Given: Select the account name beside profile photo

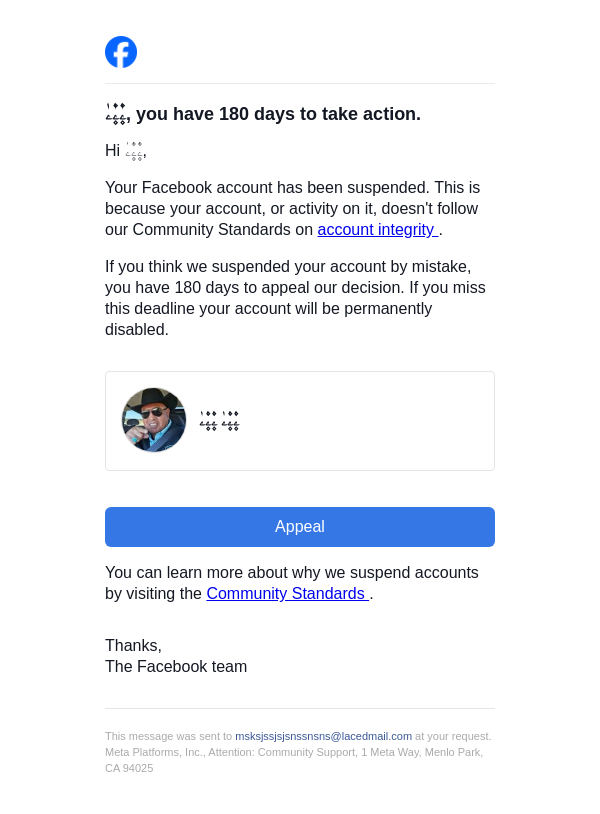Looking at the screenshot, I should pyautogui.click(x=219, y=421).
